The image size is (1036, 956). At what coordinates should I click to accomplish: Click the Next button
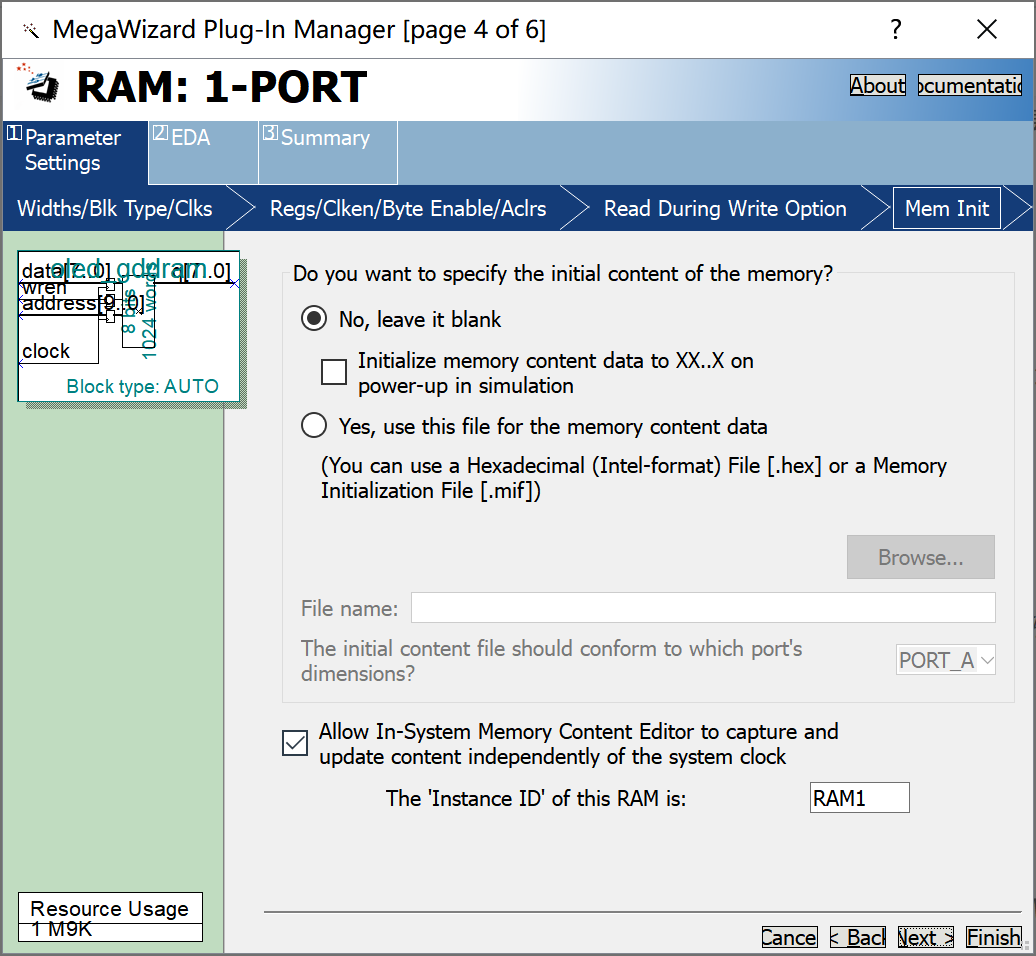(924, 936)
